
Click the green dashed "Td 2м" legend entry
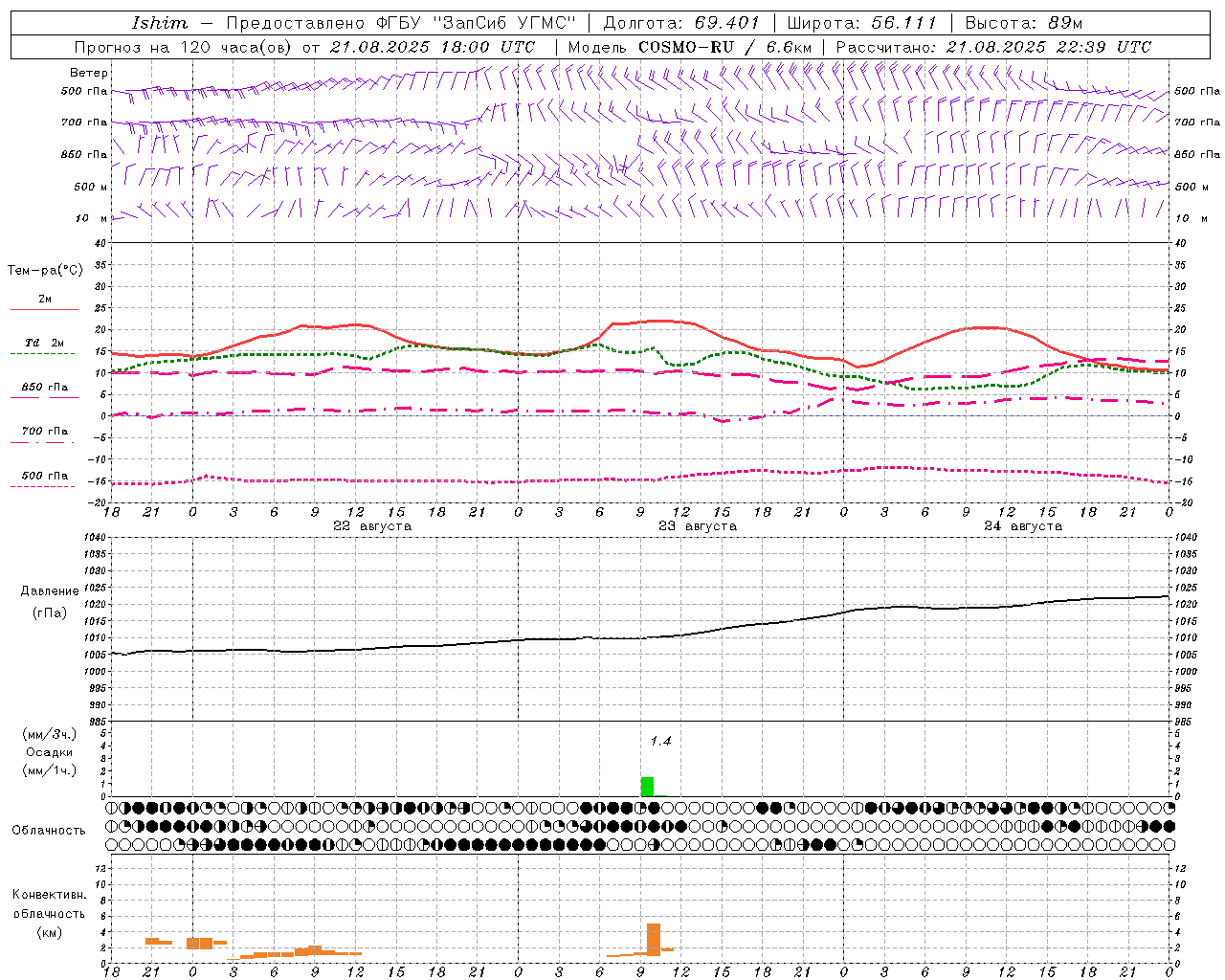pos(44,347)
